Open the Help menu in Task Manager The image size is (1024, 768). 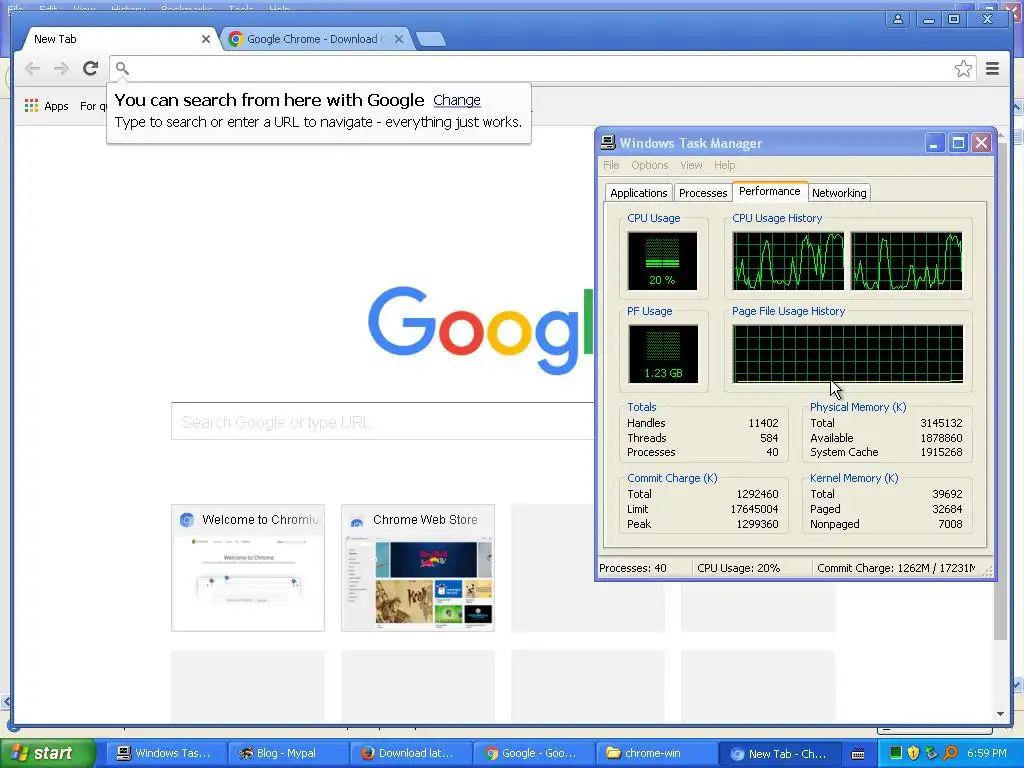[x=724, y=165]
